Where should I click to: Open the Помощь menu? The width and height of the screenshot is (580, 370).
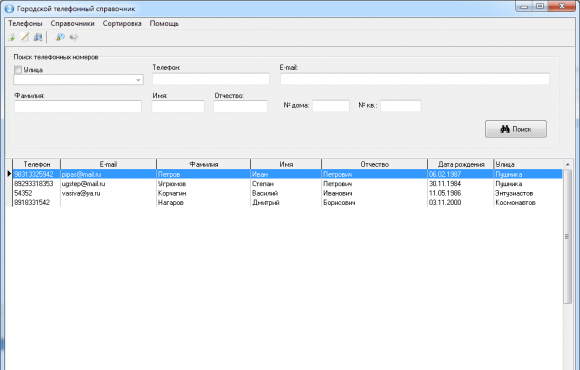(x=164, y=23)
